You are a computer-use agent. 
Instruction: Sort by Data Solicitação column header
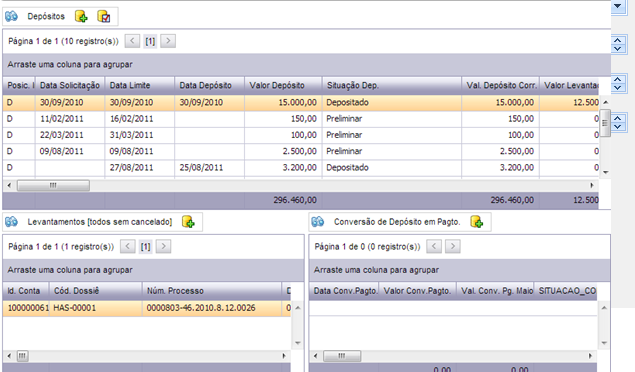click(x=70, y=85)
